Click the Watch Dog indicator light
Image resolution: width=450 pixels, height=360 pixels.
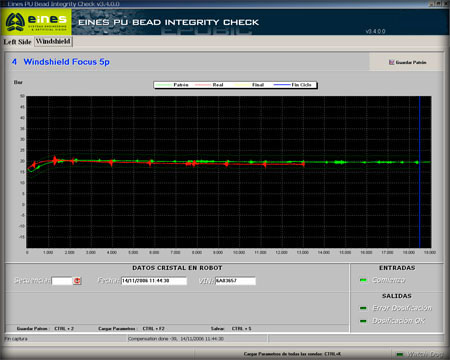click(400, 354)
